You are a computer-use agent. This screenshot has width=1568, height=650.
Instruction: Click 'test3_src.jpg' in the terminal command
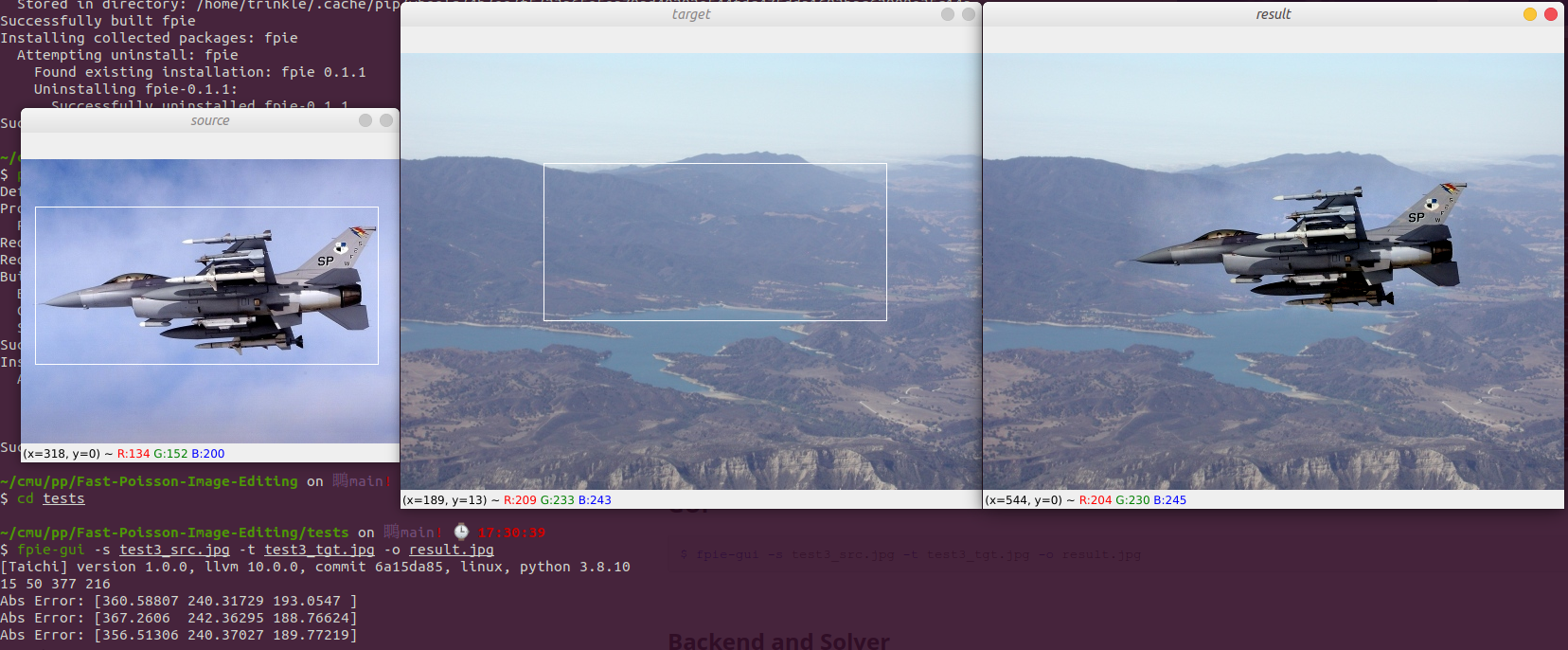(x=174, y=550)
